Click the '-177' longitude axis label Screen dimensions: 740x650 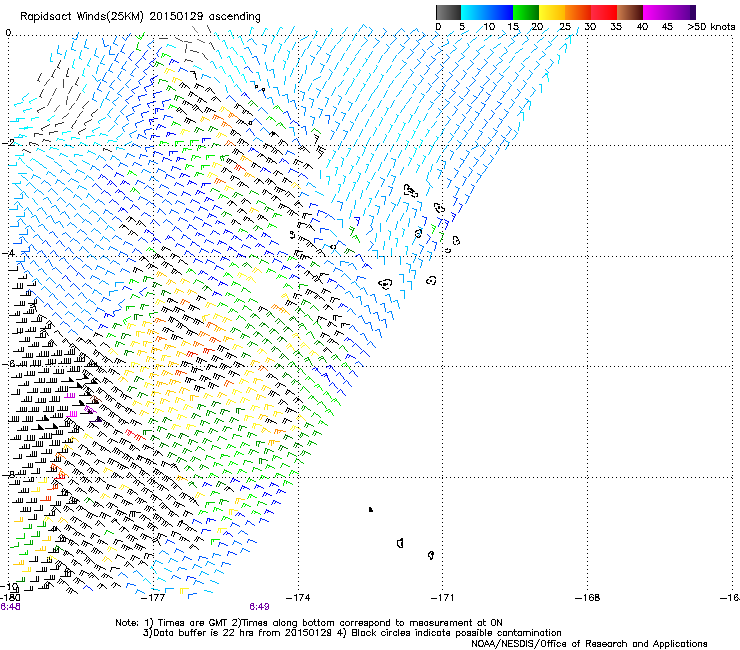click(x=153, y=598)
